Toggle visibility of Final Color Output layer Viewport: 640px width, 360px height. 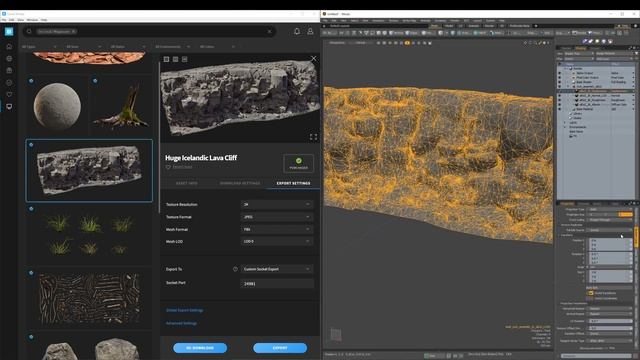(x=560, y=78)
